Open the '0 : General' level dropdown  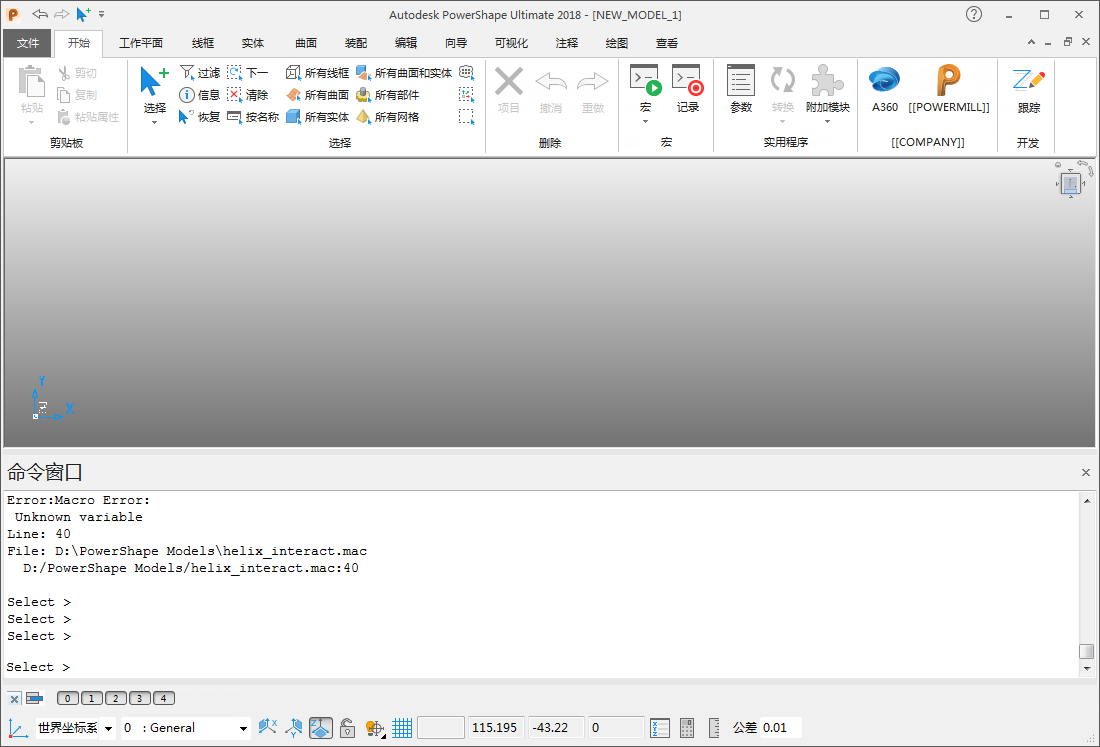click(243, 728)
